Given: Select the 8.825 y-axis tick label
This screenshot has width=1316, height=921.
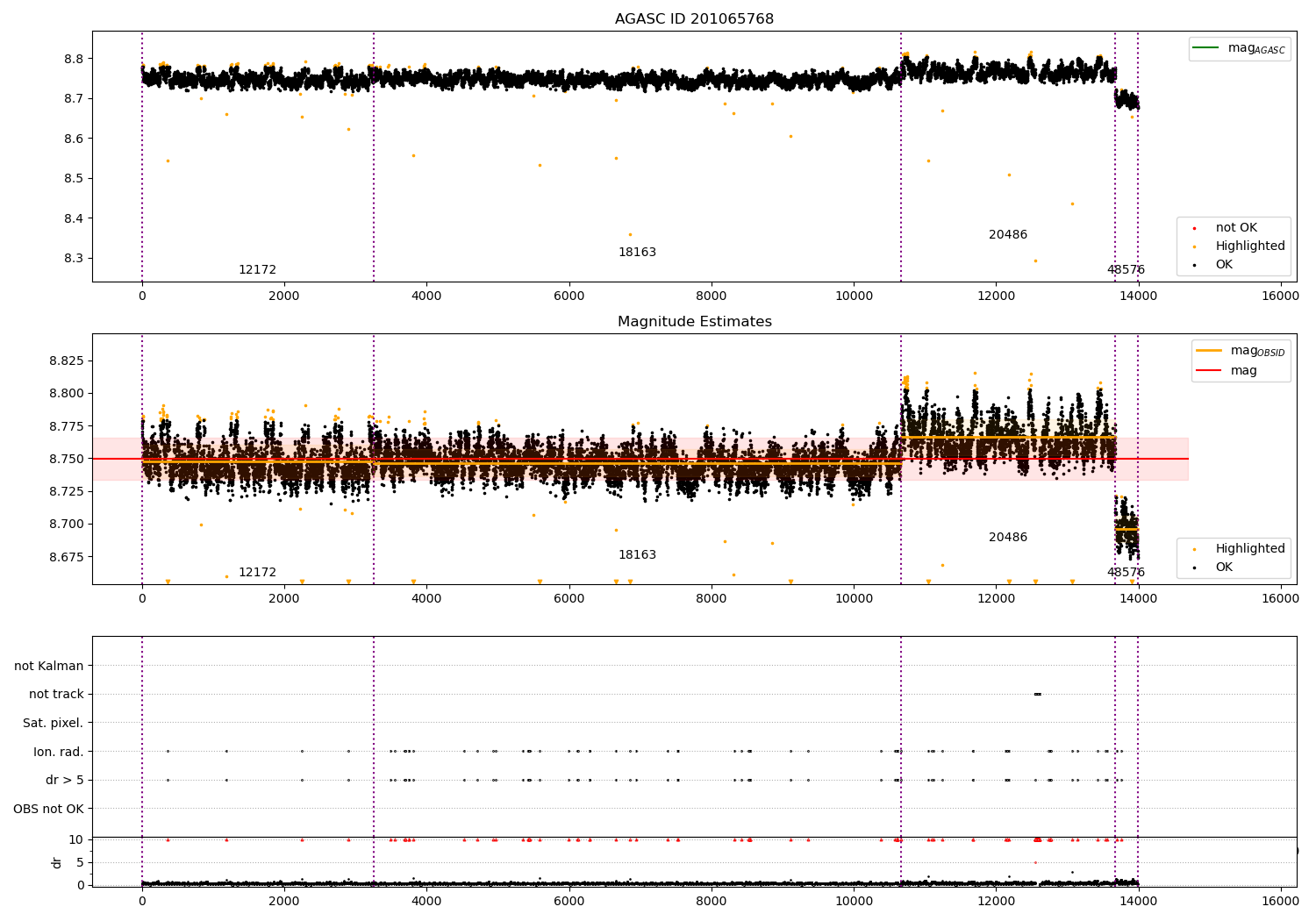Looking at the screenshot, I should pos(66,361).
